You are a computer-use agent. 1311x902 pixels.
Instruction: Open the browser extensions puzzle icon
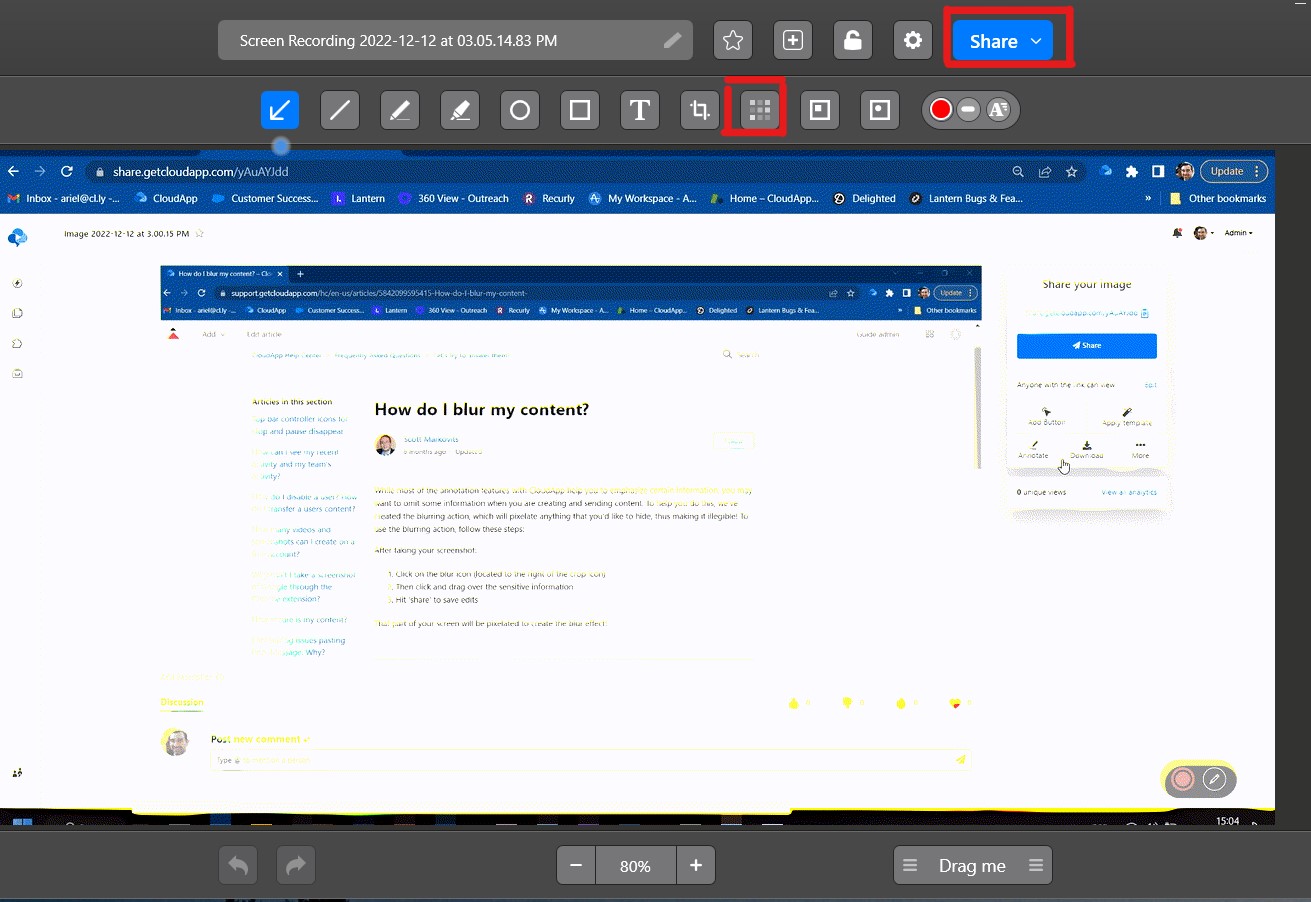click(1132, 171)
